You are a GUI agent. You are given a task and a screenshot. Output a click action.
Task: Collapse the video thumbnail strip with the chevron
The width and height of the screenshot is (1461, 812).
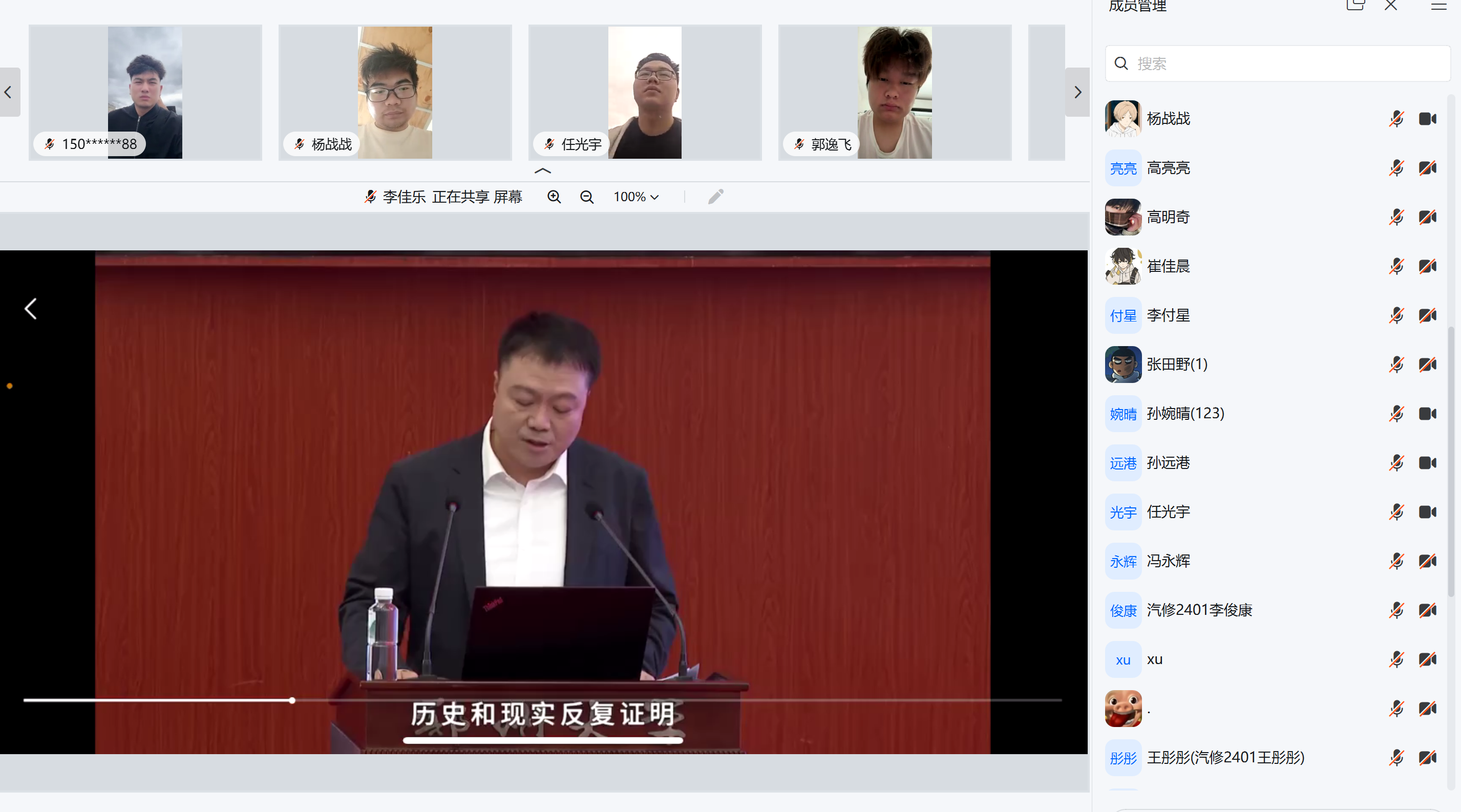click(543, 170)
